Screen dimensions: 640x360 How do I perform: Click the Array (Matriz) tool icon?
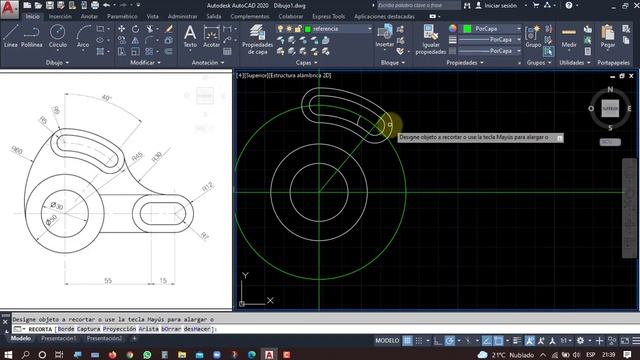coord(149,51)
